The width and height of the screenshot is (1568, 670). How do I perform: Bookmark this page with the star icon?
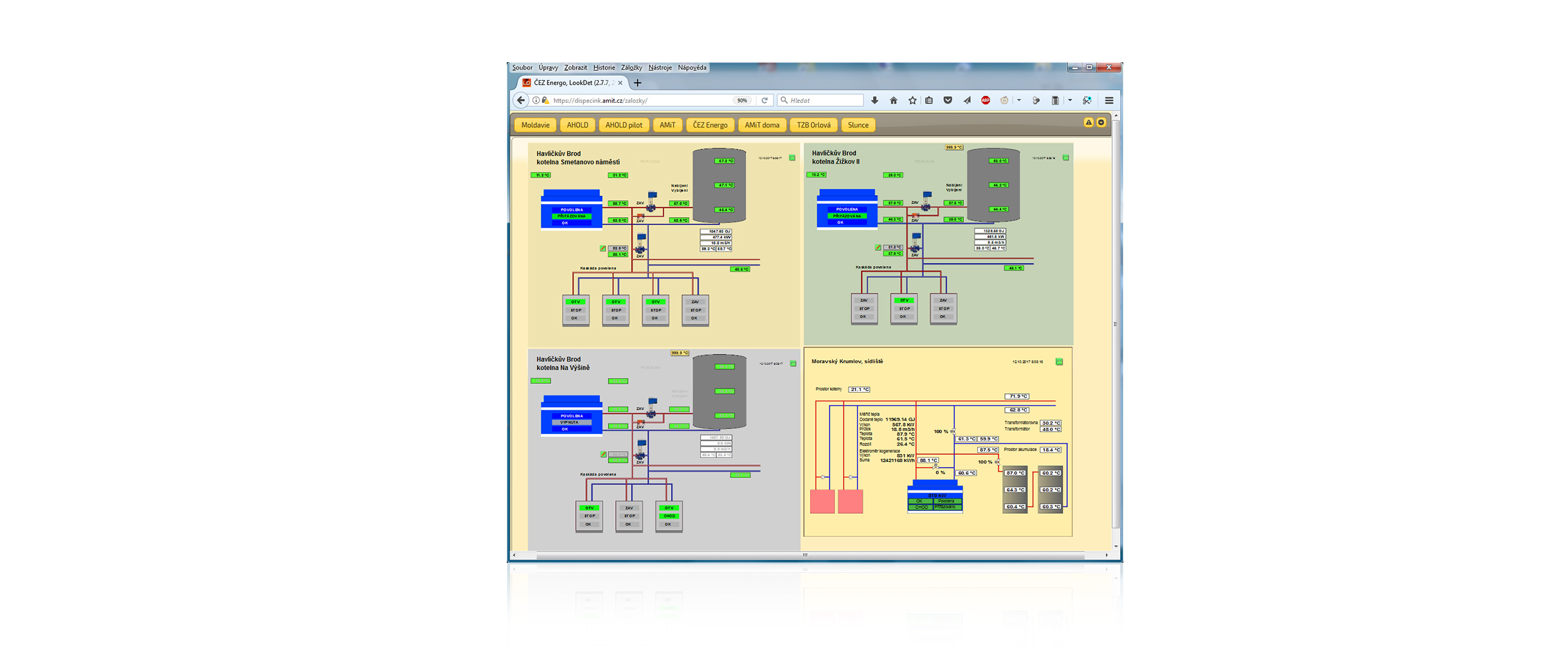912,100
